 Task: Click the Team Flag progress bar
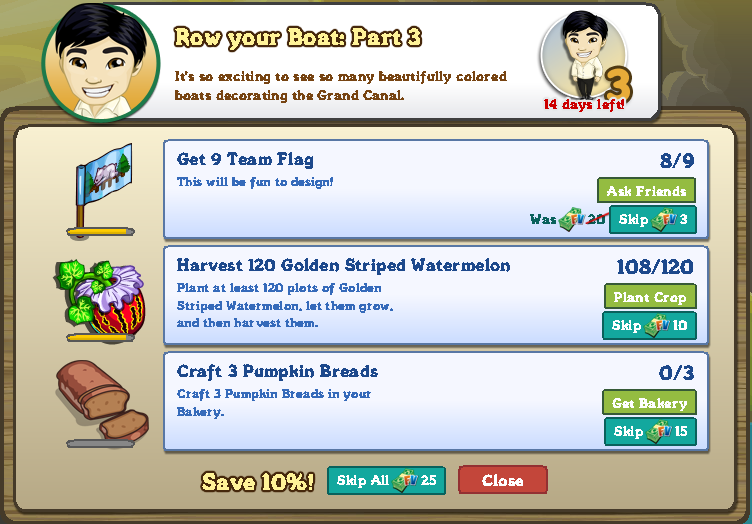pyautogui.click(x=100, y=232)
